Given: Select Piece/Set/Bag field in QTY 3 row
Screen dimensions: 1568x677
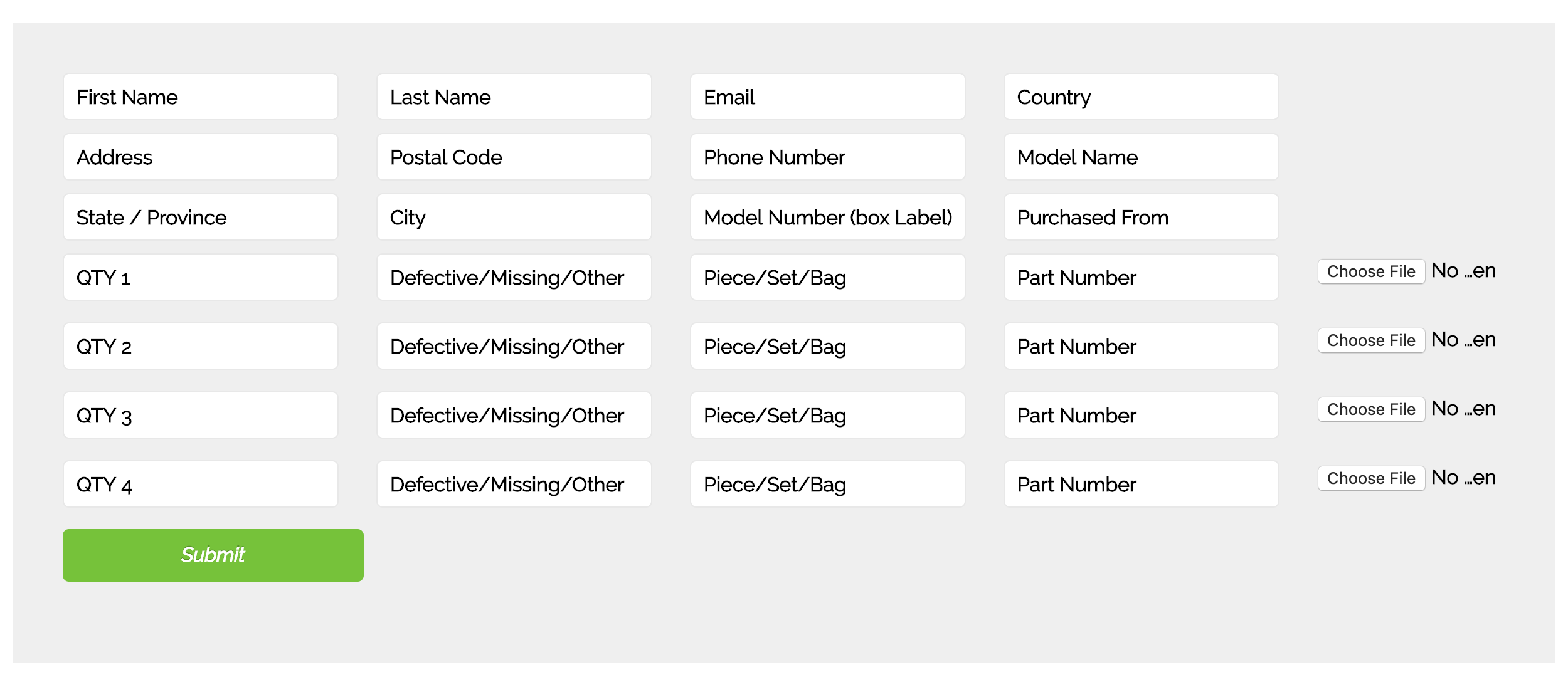Looking at the screenshot, I should (x=827, y=416).
